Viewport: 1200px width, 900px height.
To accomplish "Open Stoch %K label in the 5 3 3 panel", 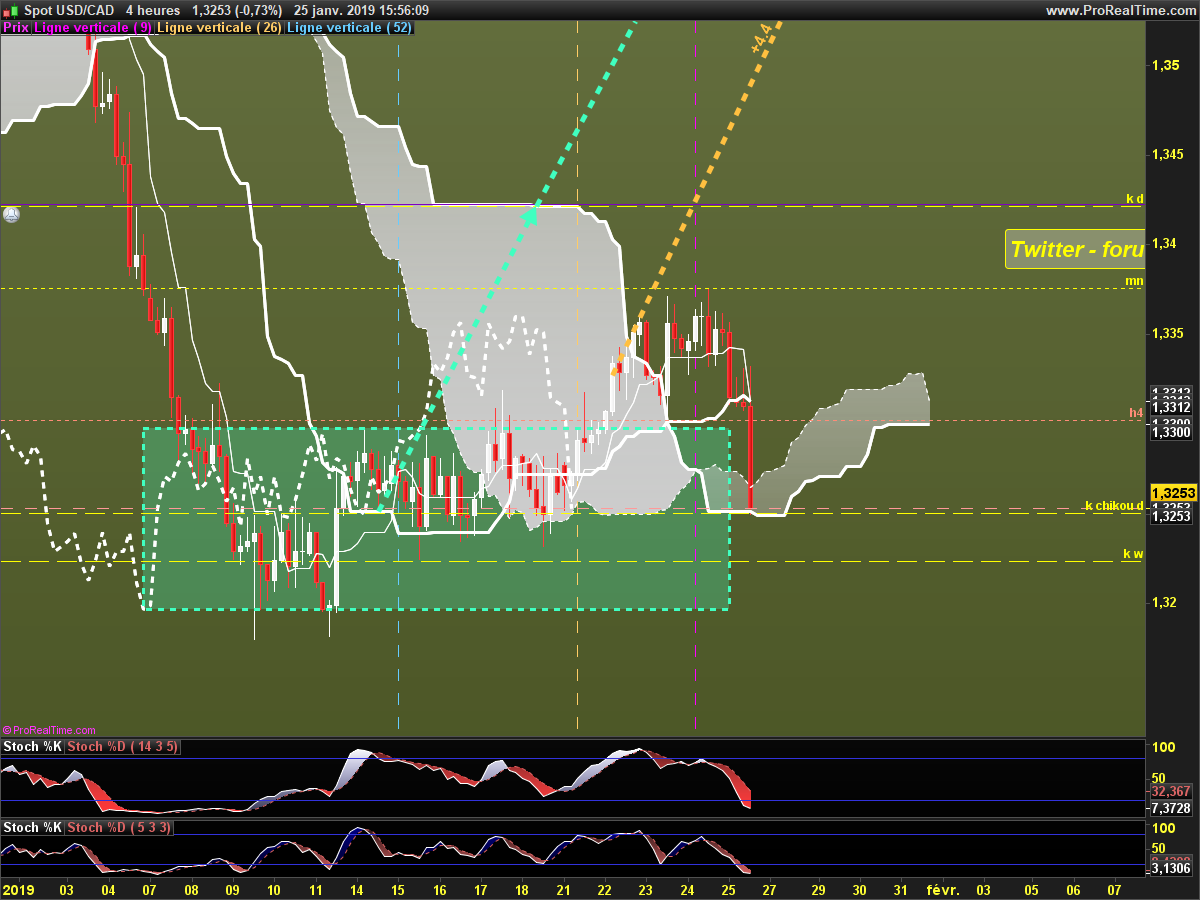I will tap(33, 827).
